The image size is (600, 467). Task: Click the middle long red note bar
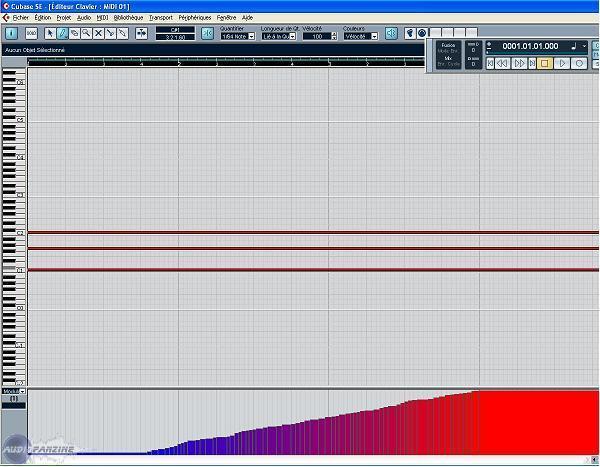(x=313, y=249)
